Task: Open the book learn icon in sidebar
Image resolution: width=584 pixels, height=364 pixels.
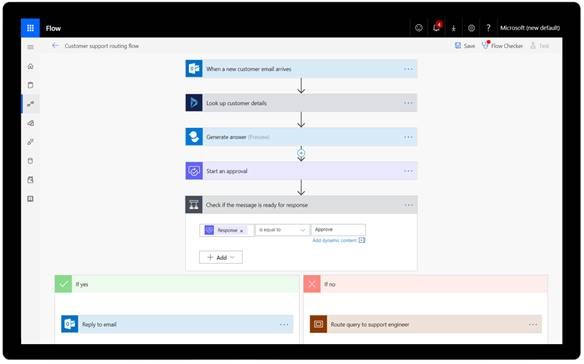Action: pyautogui.click(x=31, y=199)
